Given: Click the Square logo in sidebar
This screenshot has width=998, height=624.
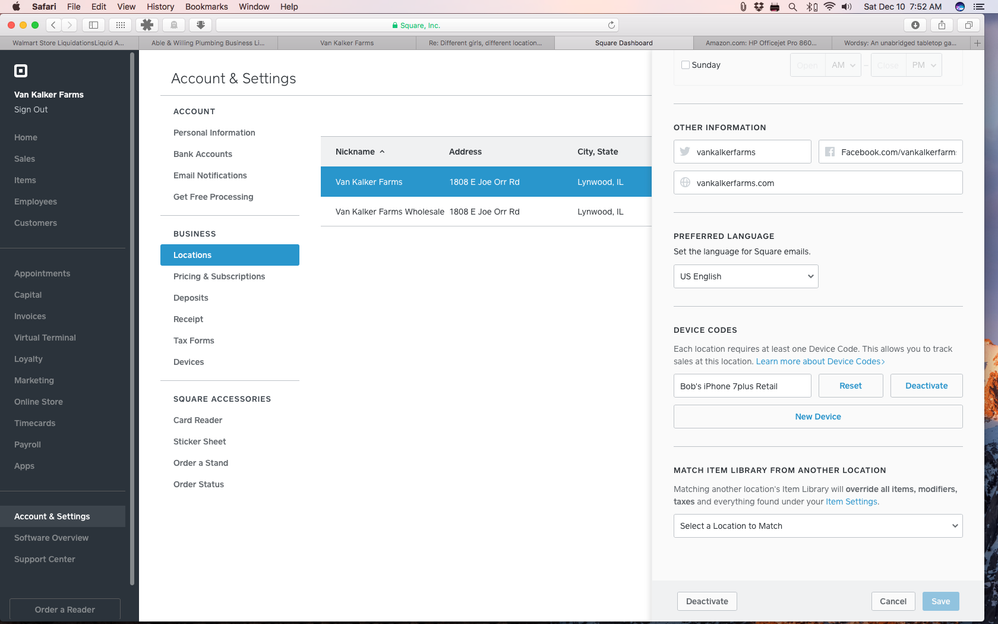Looking at the screenshot, I should [x=20, y=71].
